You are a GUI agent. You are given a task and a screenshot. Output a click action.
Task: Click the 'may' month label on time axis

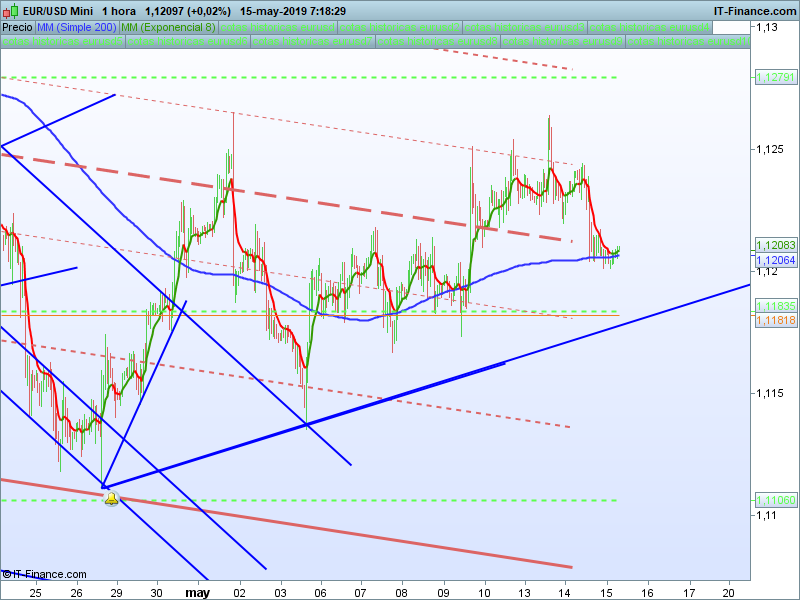click(x=197, y=593)
